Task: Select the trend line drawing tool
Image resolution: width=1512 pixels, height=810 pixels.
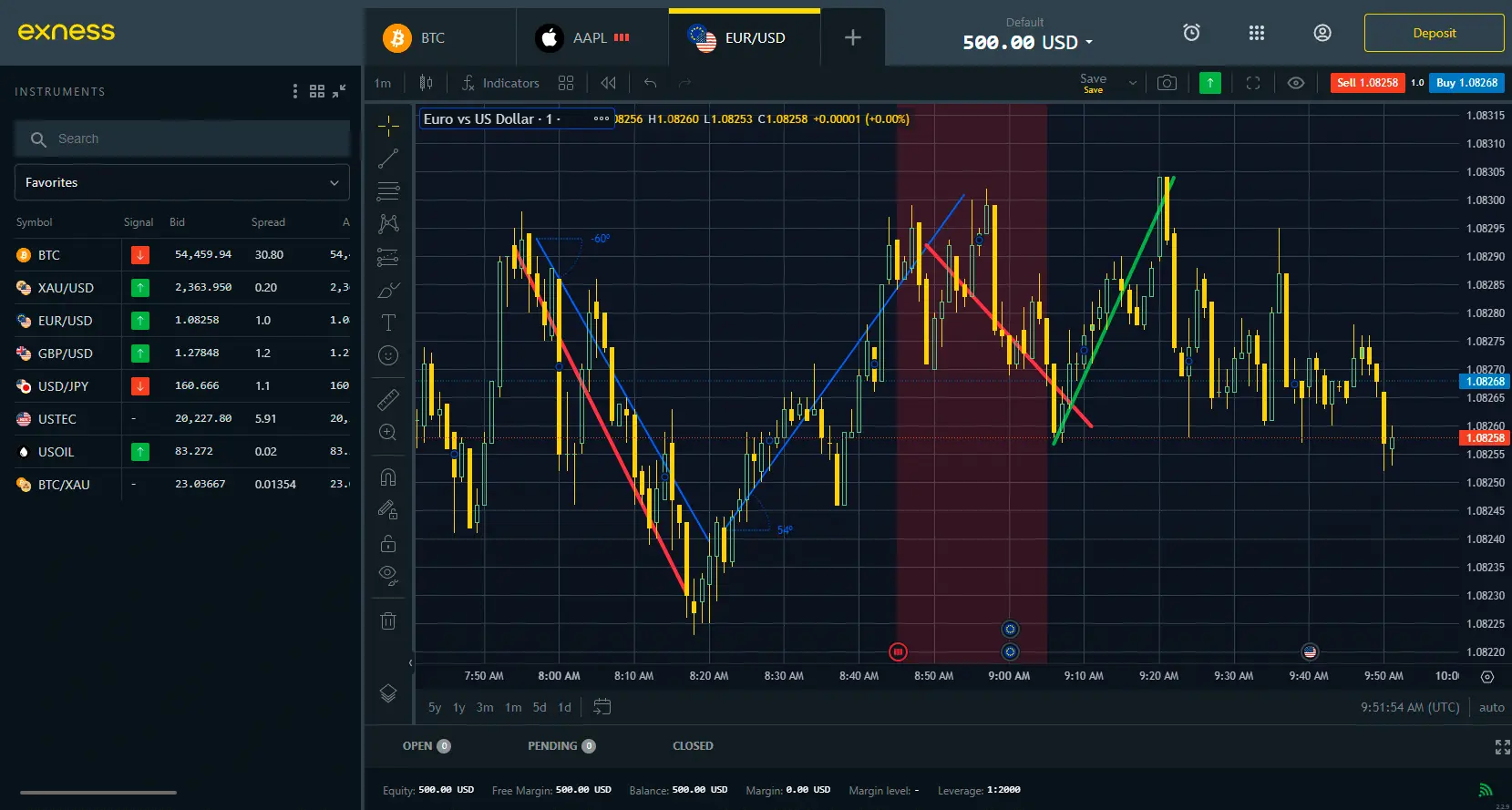Action: pos(388,159)
